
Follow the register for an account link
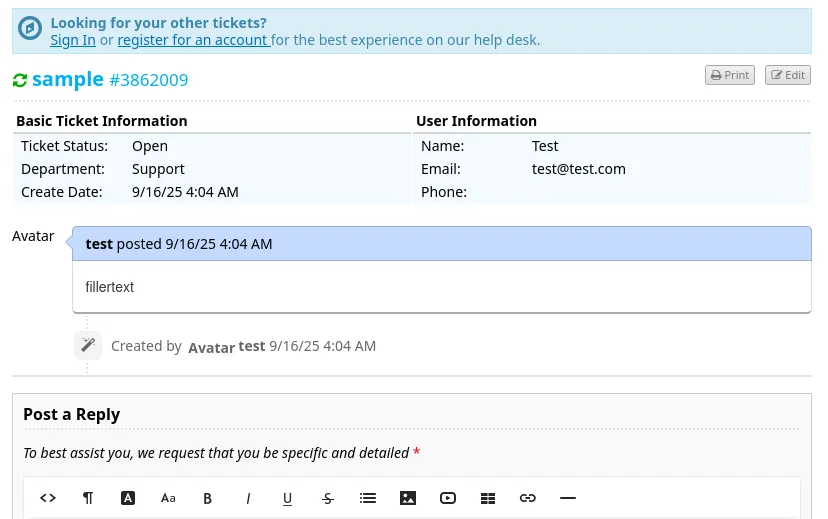pyautogui.click(x=192, y=40)
